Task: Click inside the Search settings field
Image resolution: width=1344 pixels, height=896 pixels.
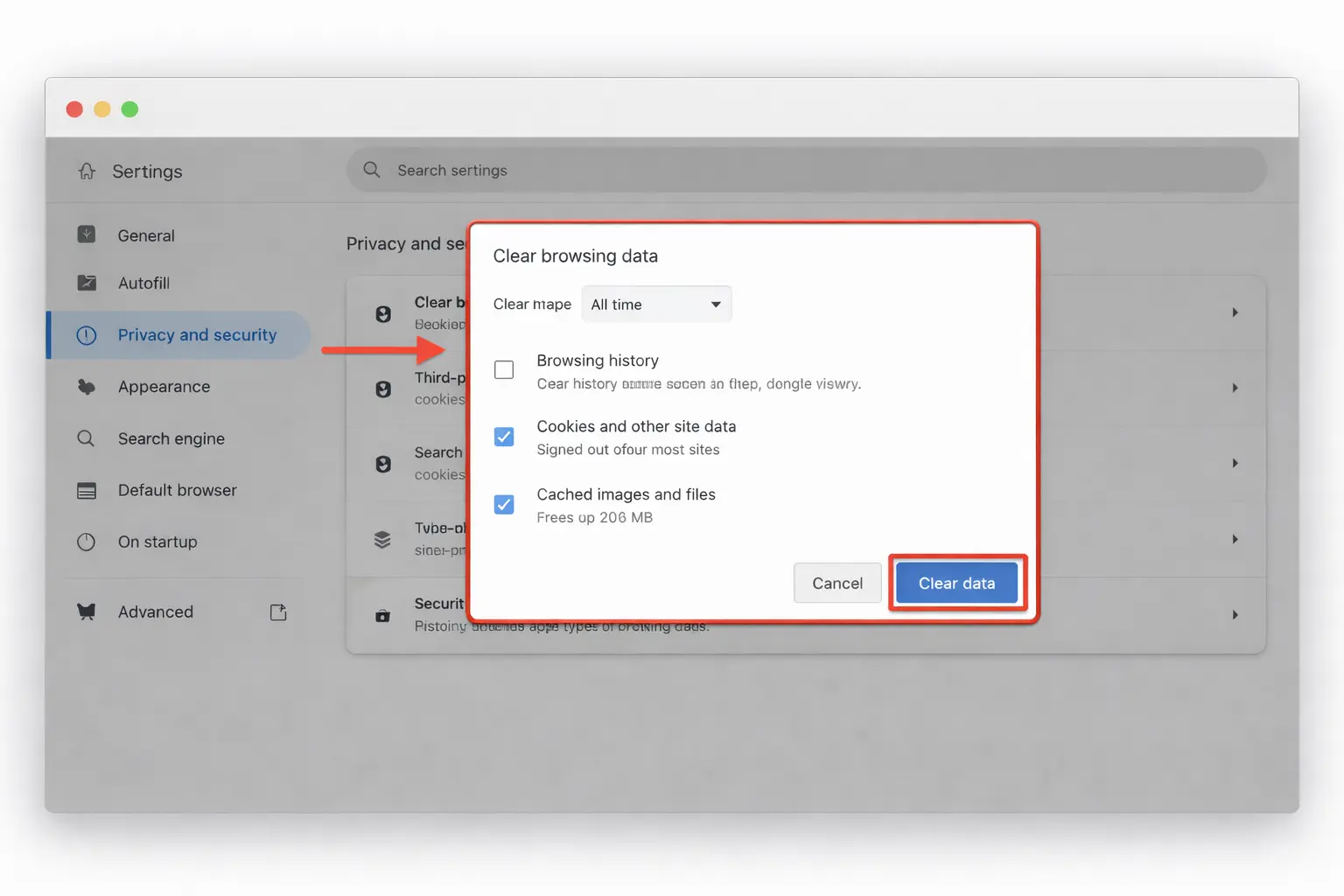Action: tap(612, 170)
